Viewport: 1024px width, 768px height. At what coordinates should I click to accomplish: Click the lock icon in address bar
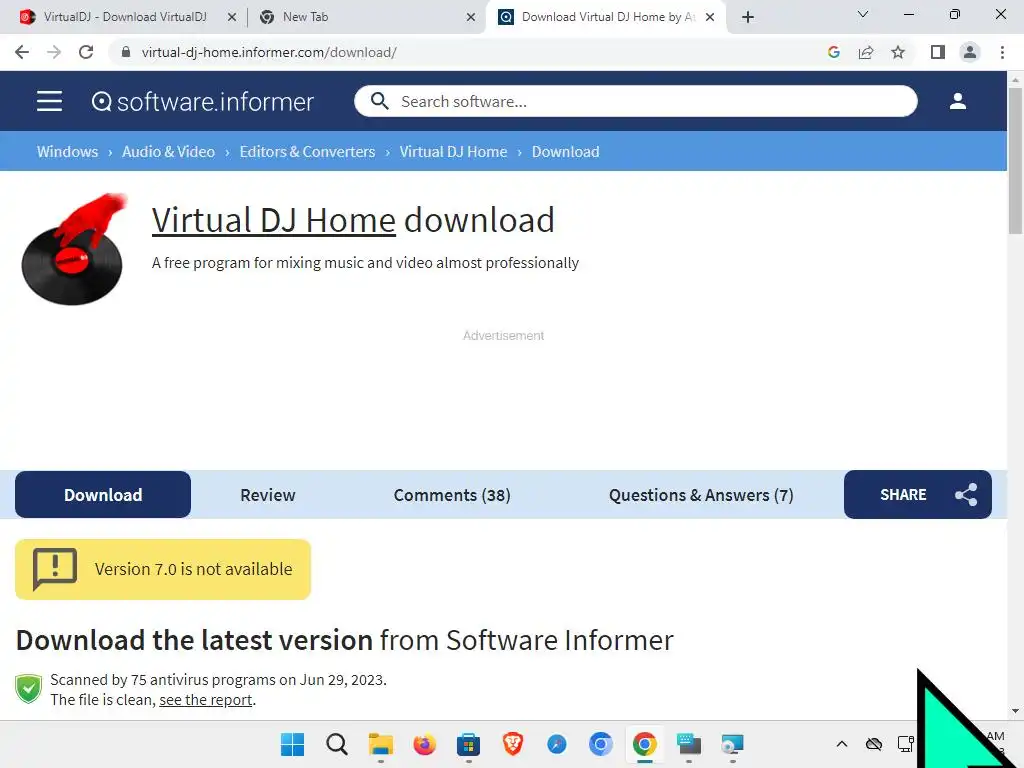[126, 52]
